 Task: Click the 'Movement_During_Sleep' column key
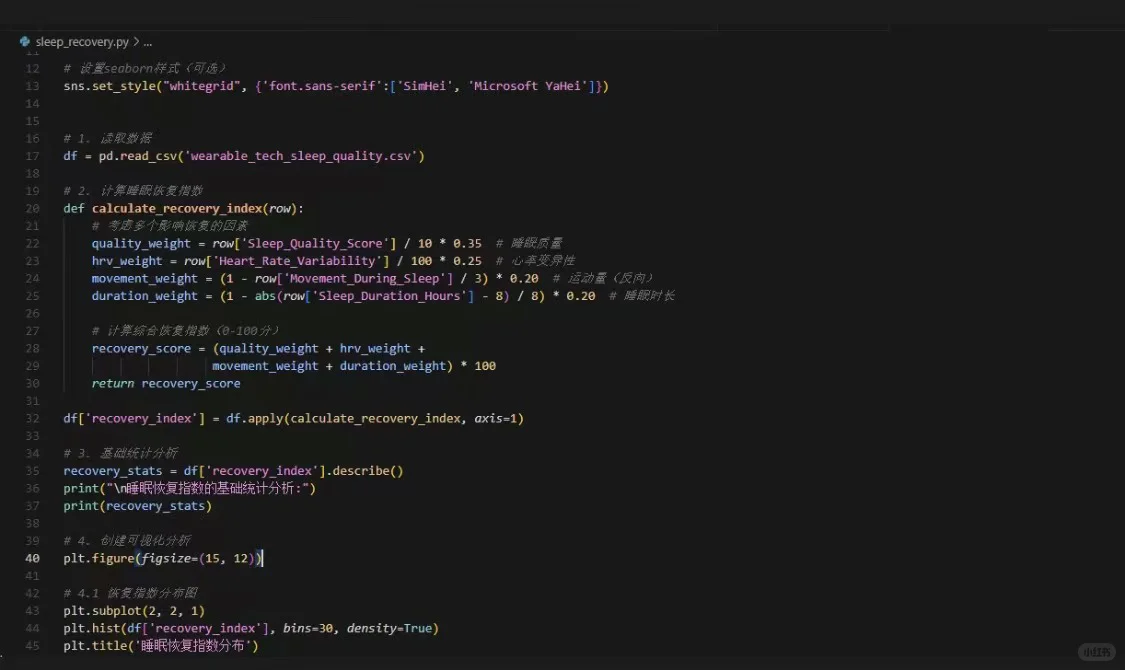click(364, 278)
